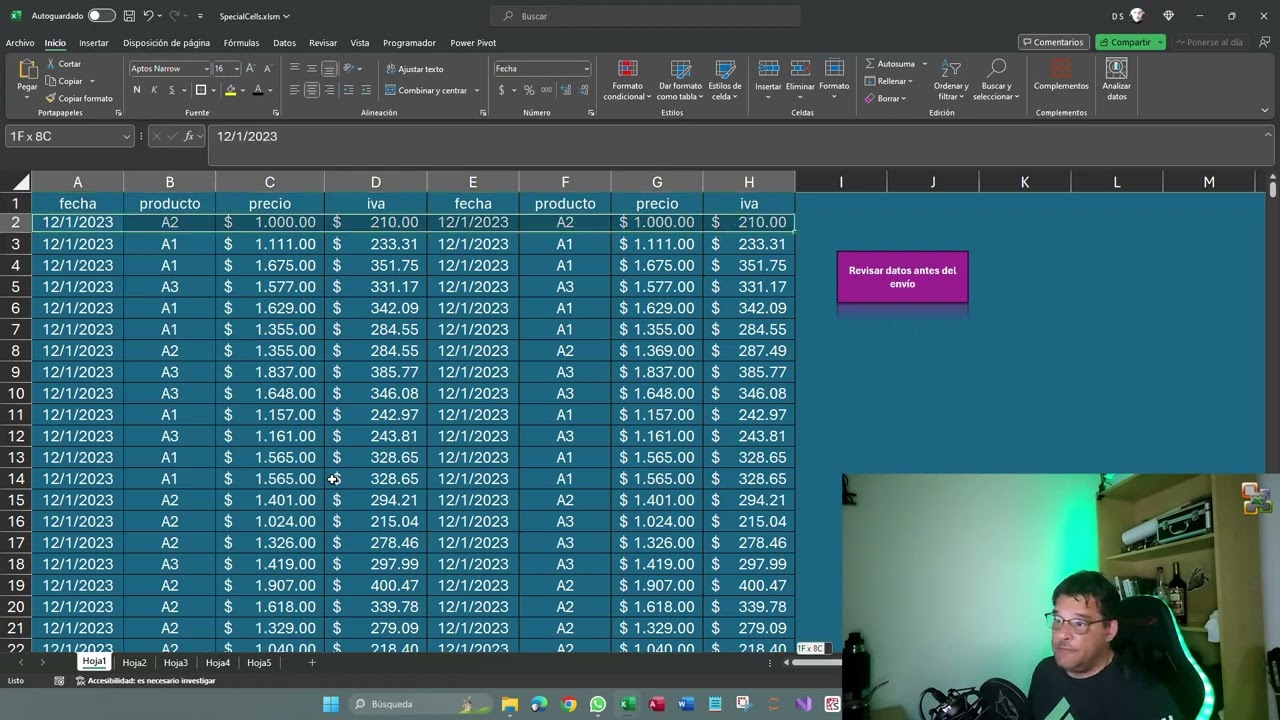
Task: Open Ordenar y filtrar dropdown
Action: tap(950, 80)
